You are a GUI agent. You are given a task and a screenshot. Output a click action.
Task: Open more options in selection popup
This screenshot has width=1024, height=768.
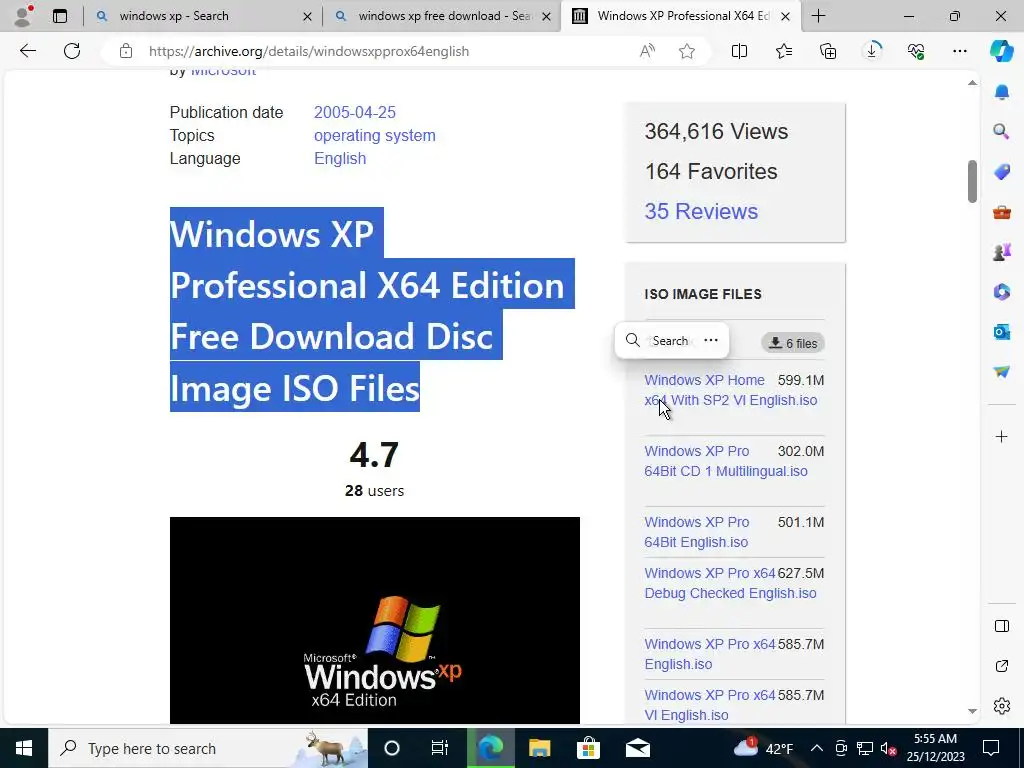point(711,340)
